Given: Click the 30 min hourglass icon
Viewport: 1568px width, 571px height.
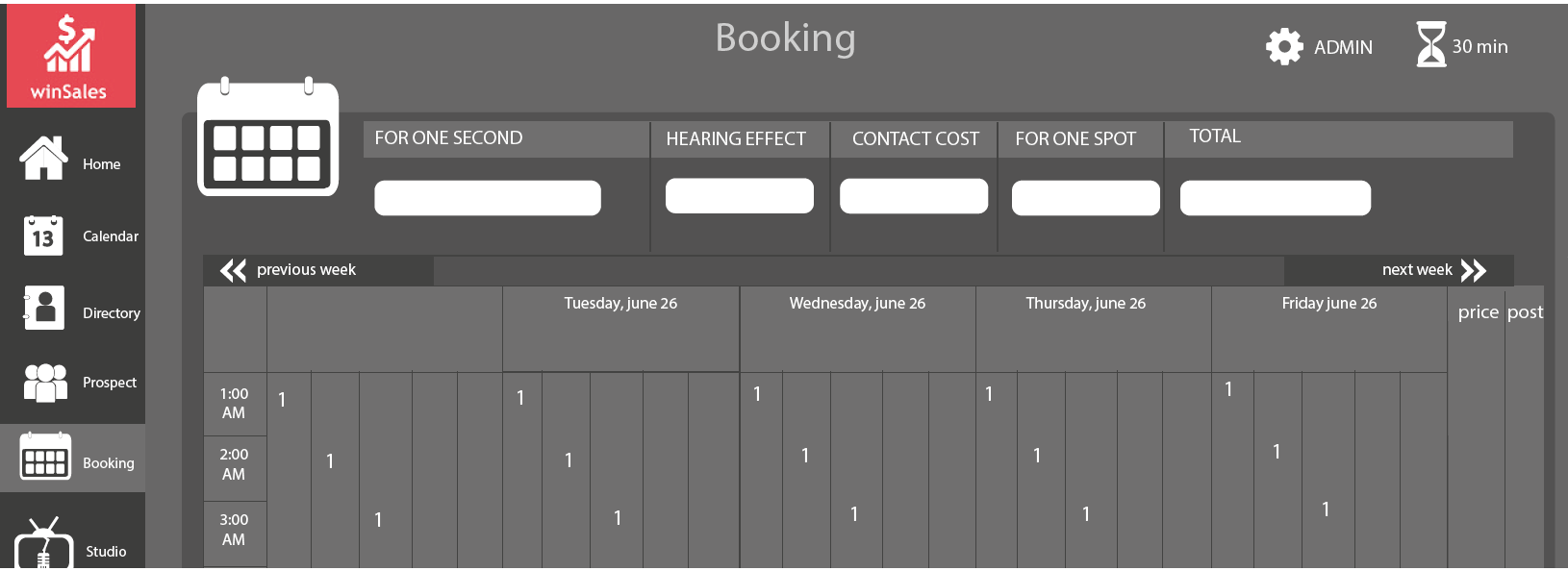Looking at the screenshot, I should [1430, 44].
